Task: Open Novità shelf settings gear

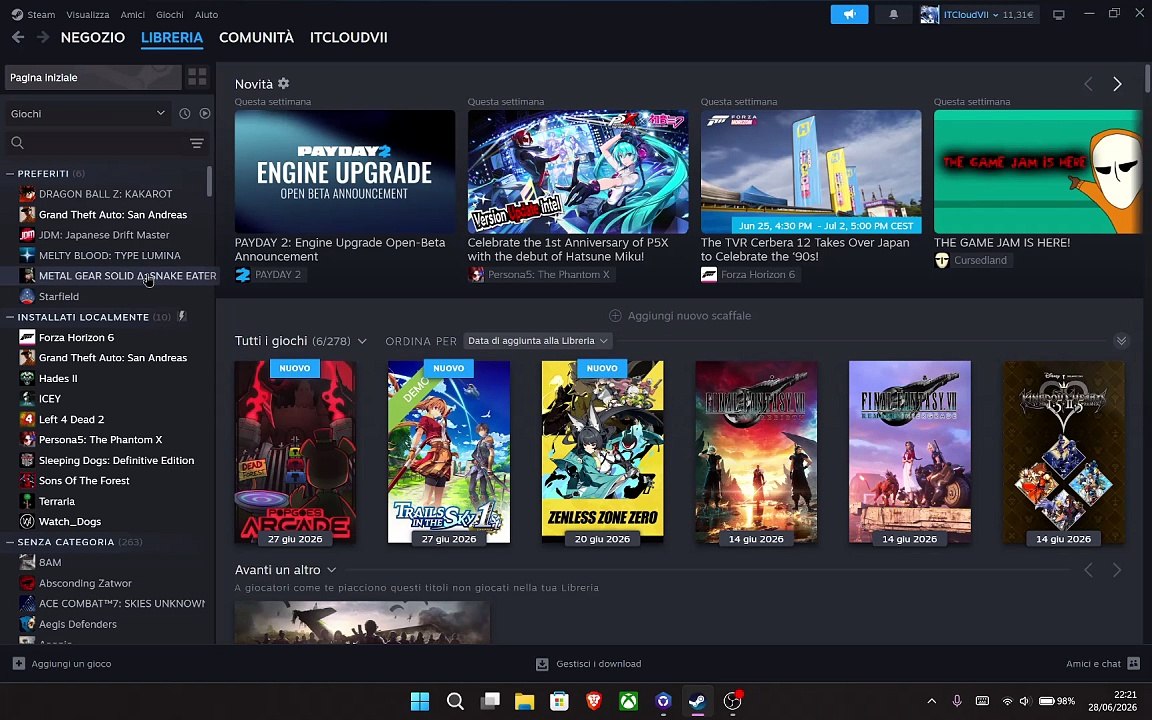Action: [284, 84]
